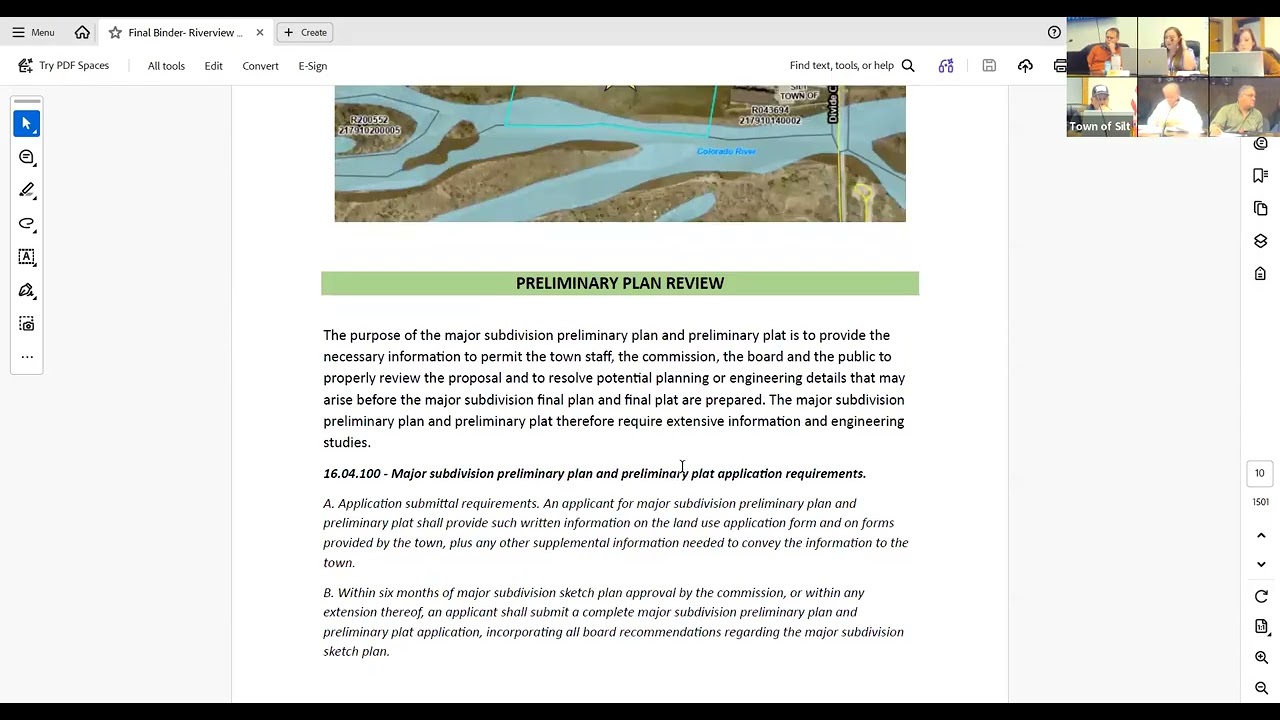Expand more tools ellipsis in quick toolbar
This screenshot has width=1280, height=720.
(x=27, y=357)
